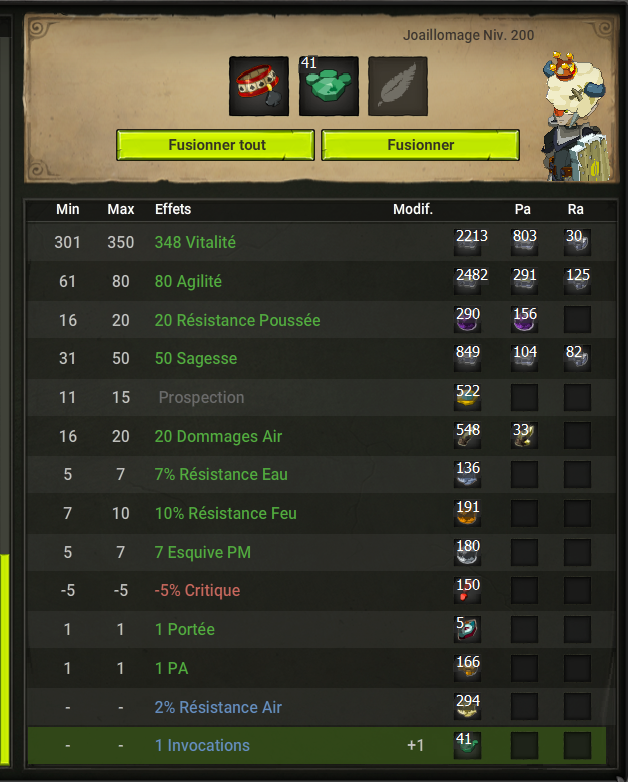Screen dimensions: 628x782
Task: Click the Fusionner button
Action: 420,145
